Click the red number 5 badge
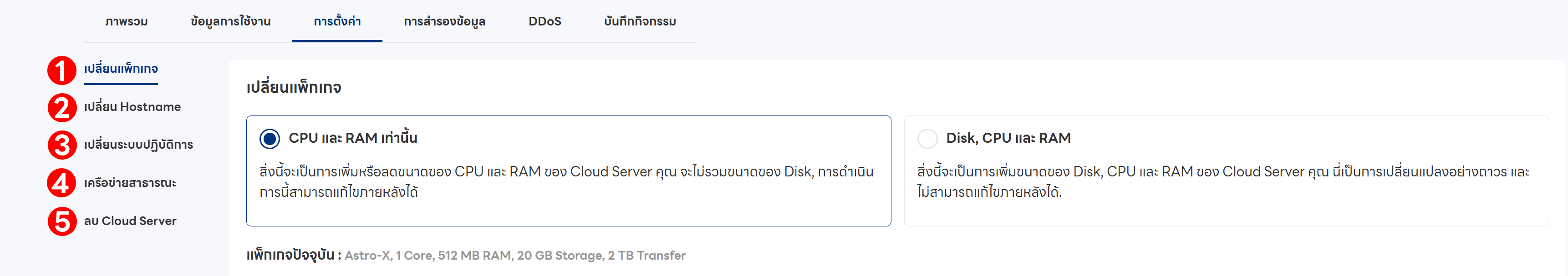 point(61,221)
